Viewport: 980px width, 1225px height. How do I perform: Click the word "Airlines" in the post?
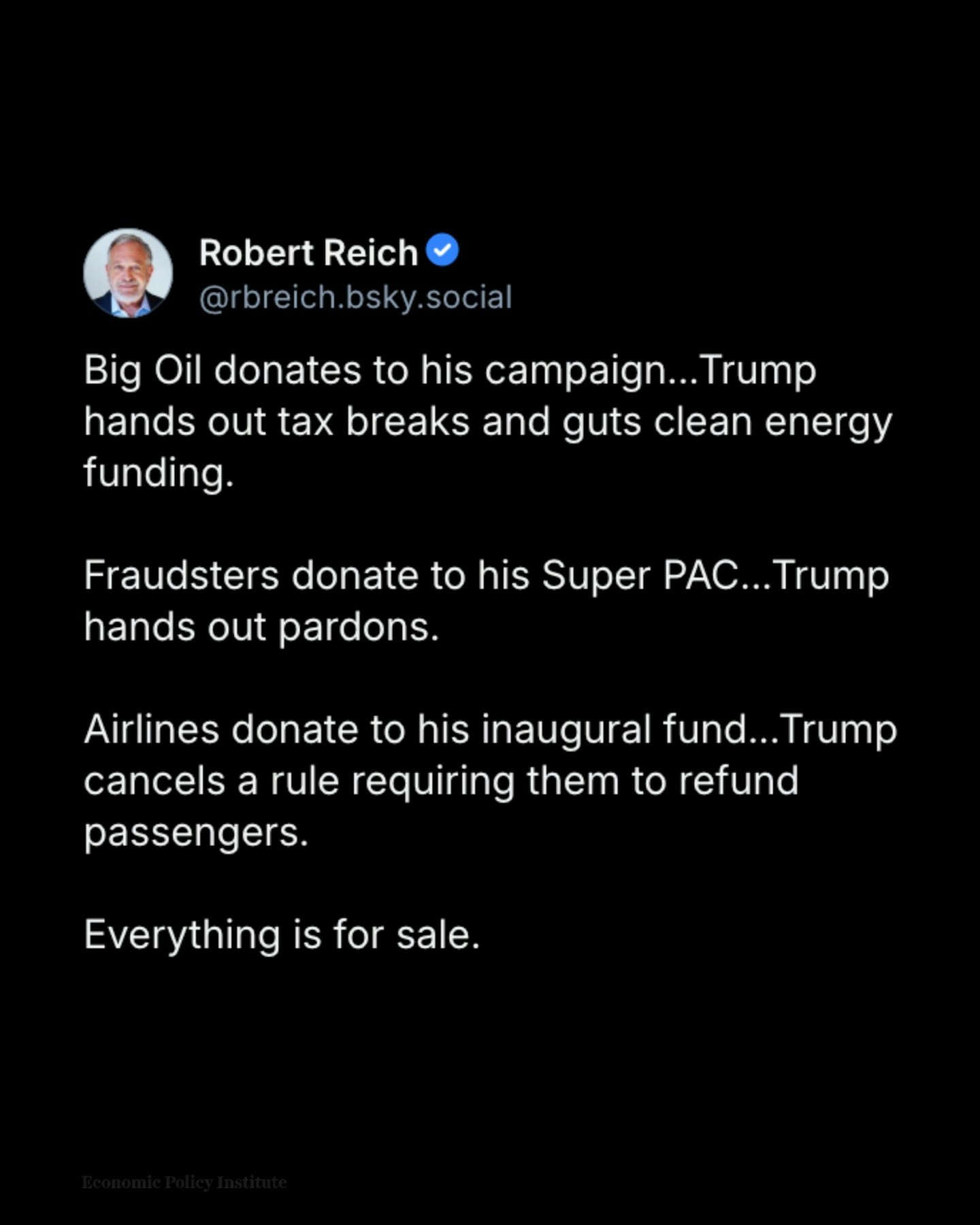(152, 730)
